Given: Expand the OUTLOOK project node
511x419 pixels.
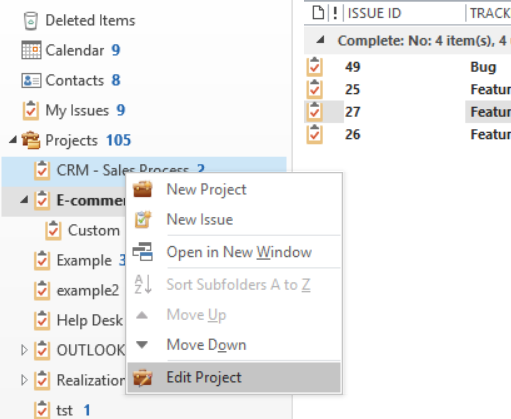Looking at the screenshot, I should (24, 350).
